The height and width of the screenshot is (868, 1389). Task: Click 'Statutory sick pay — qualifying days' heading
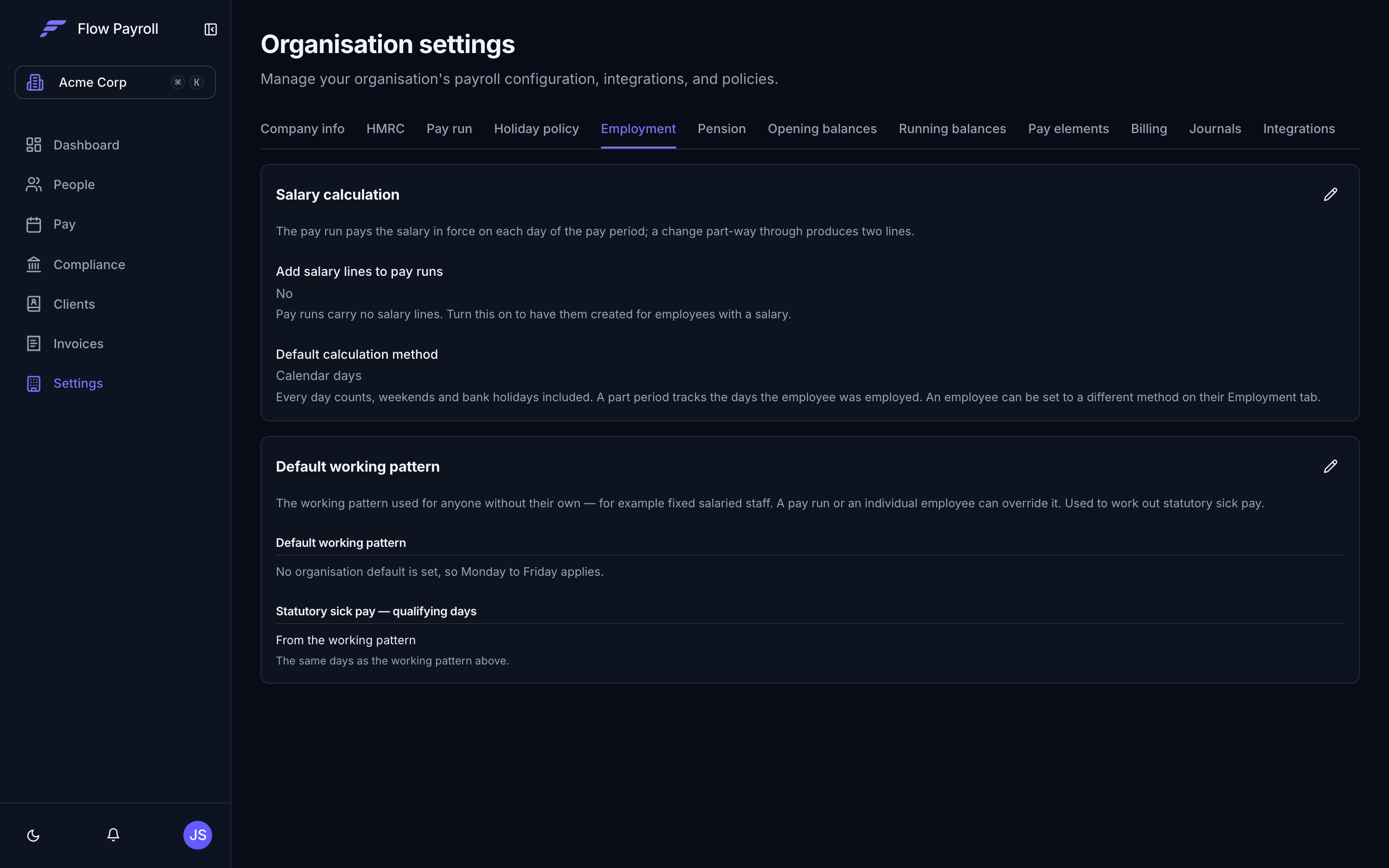point(376,611)
